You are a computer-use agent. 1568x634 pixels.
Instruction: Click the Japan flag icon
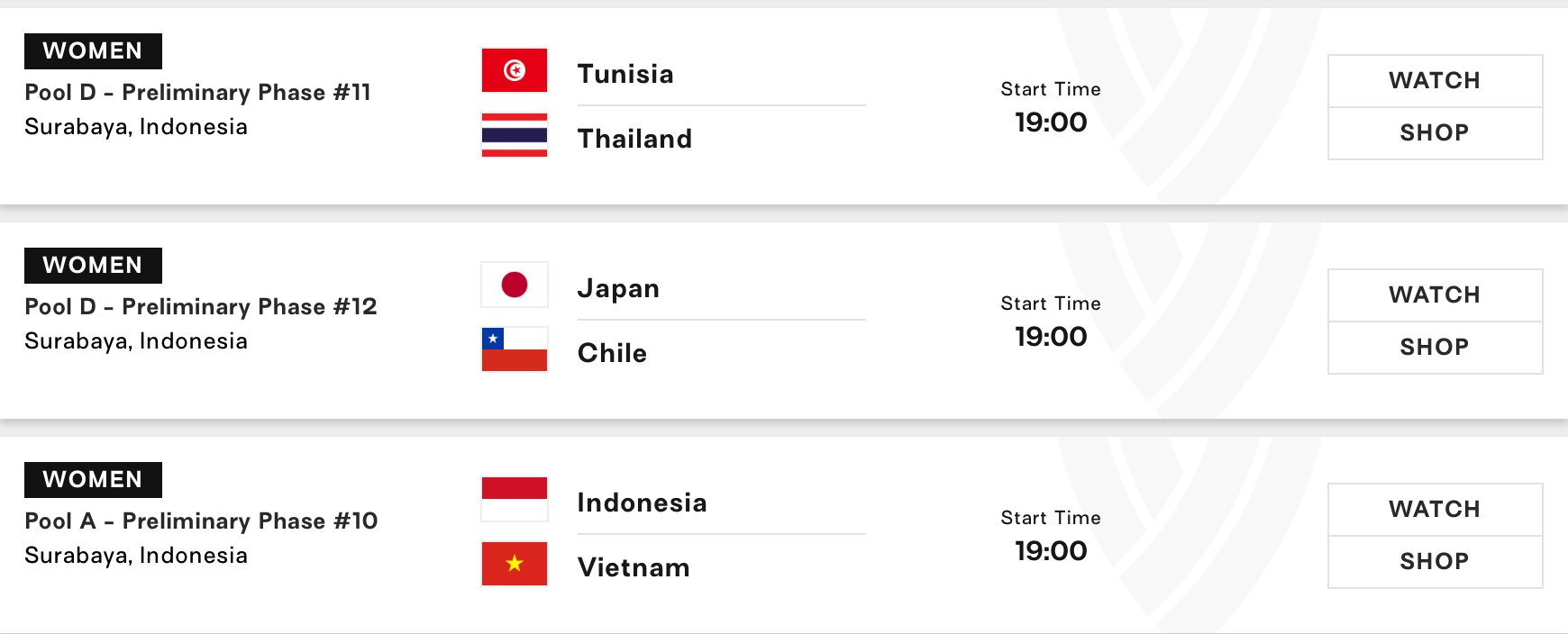pos(515,285)
